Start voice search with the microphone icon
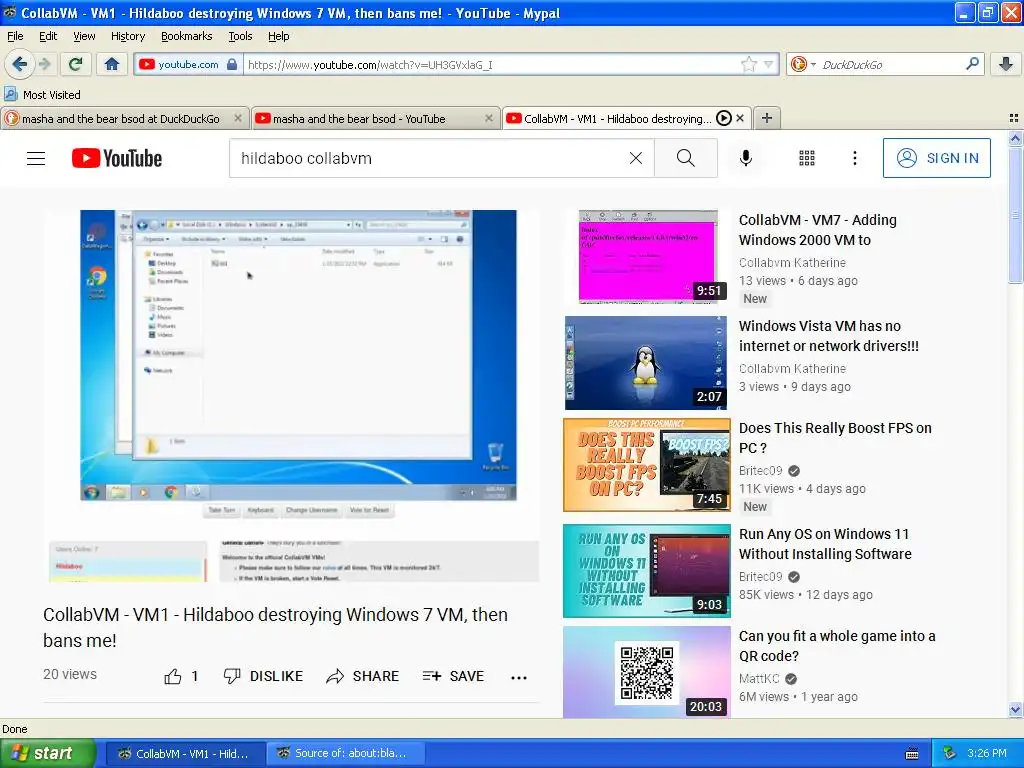1024x768 pixels. point(746,158)
